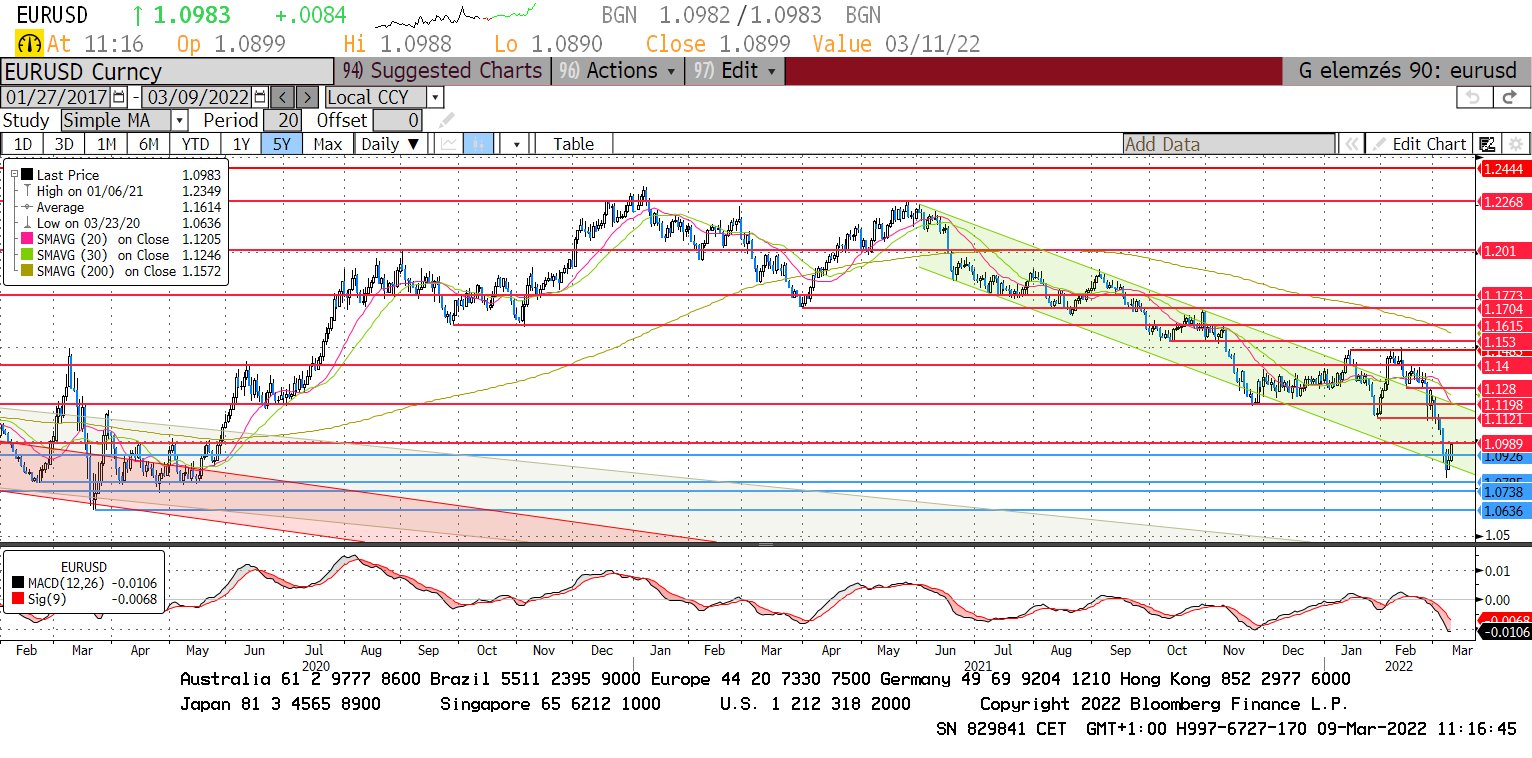The width and height of the screenshot is (1532, 758).
Task: Click the Edit Chart button
Action: tap(1420, 144)
